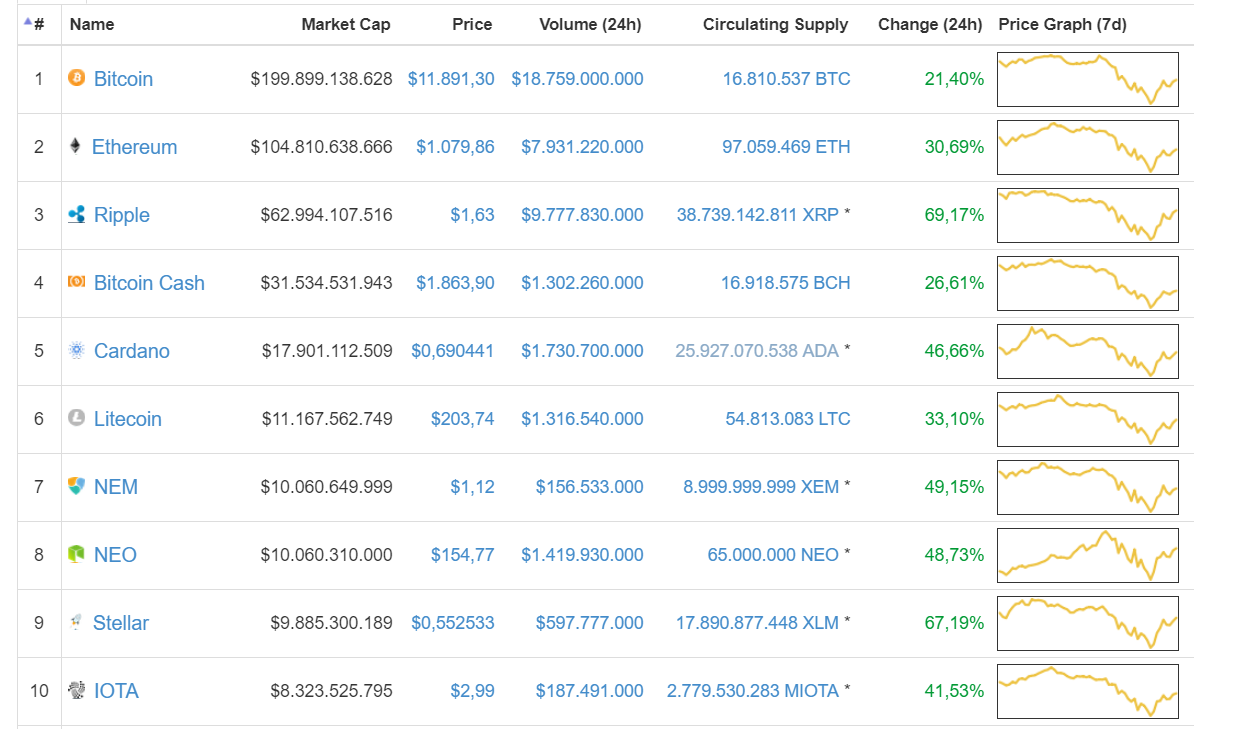Sort by the Change (24h) column header

pyautogui.click(x=930, y=23)
